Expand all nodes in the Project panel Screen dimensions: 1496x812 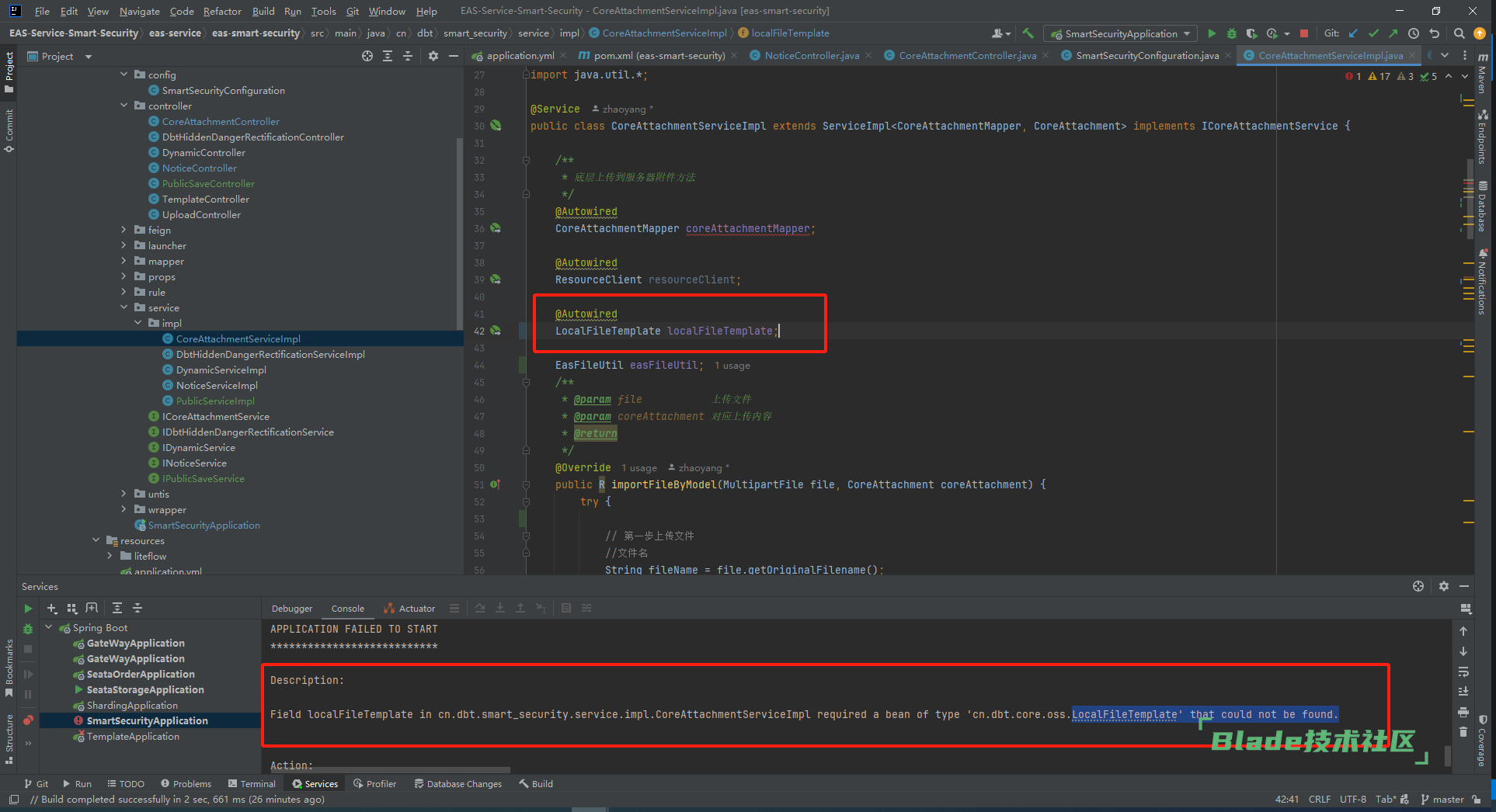pyautogui.click(x=388, y=56)
